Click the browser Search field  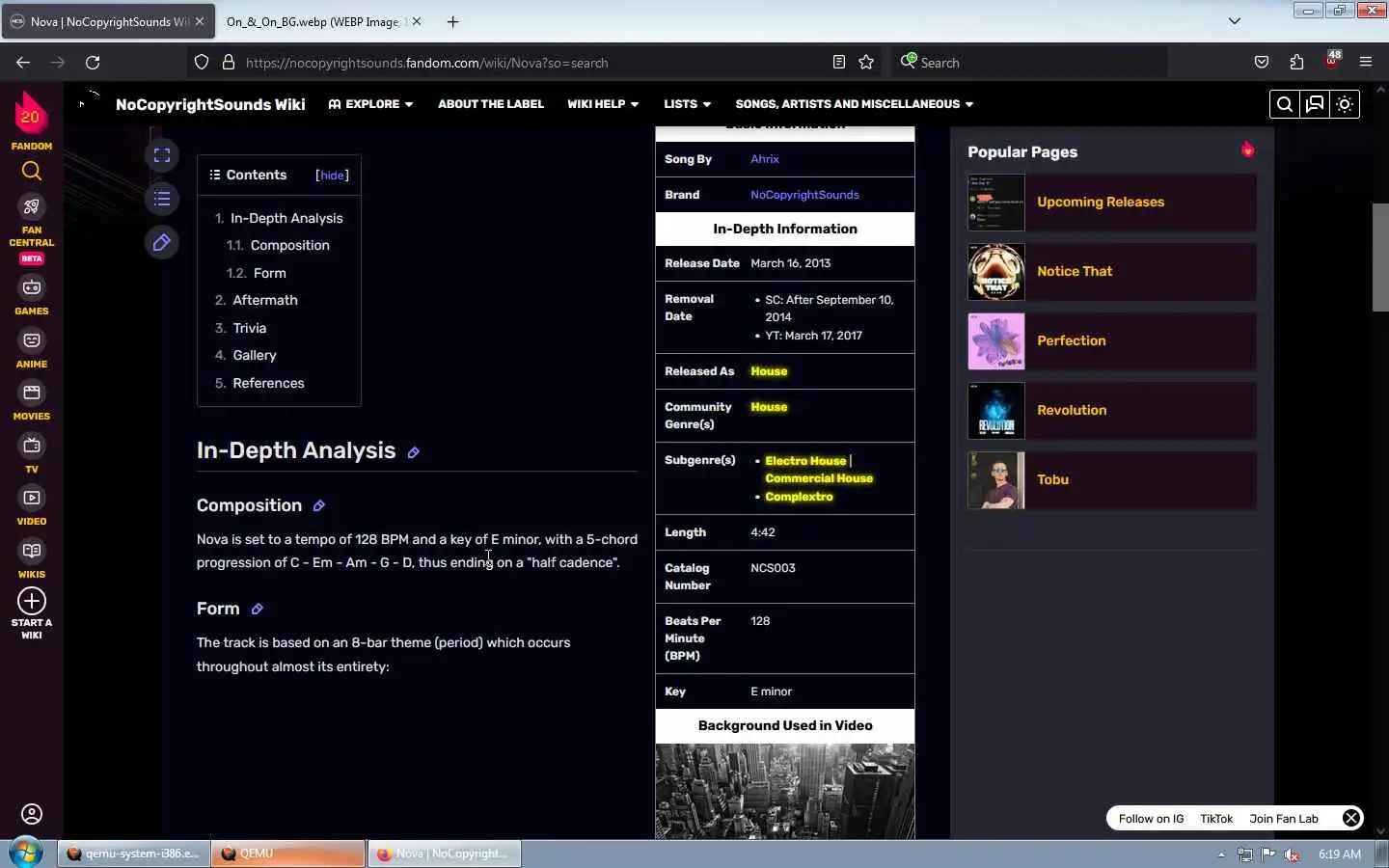[x=1030, y=63]
